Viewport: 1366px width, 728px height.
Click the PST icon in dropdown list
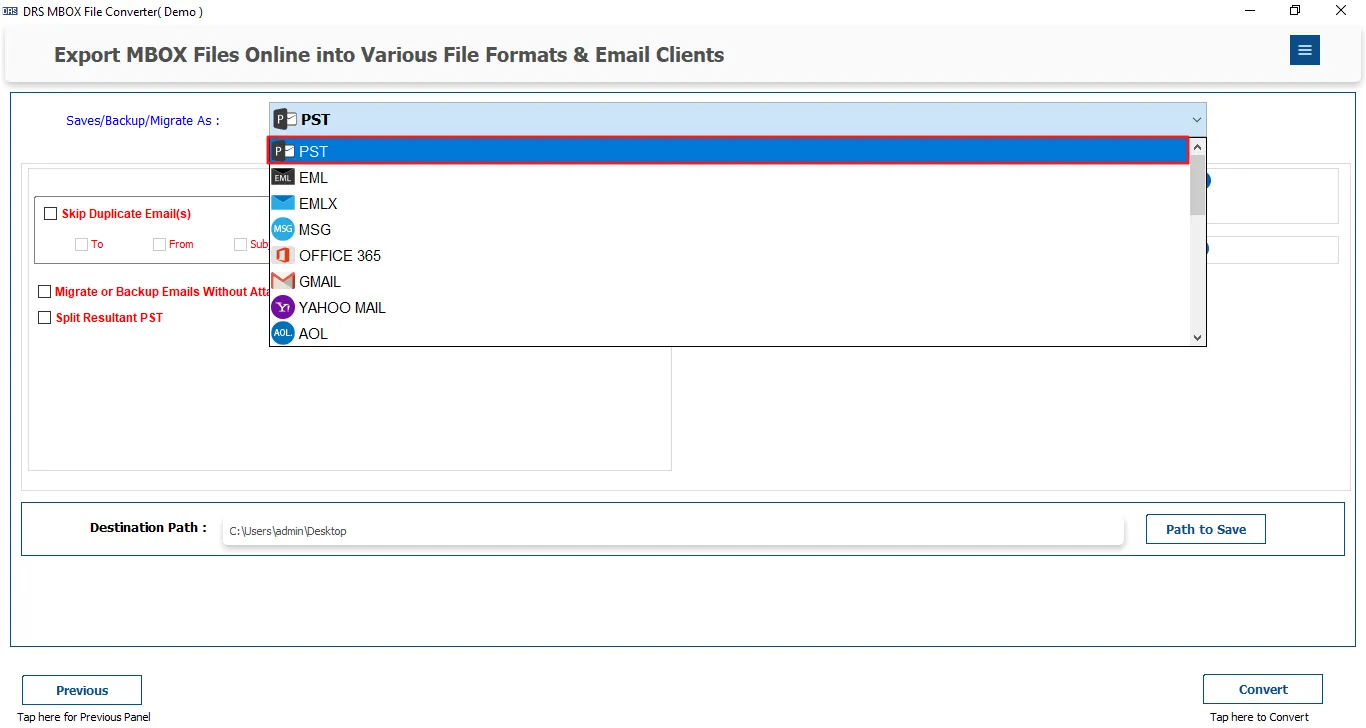pos(284,151)
